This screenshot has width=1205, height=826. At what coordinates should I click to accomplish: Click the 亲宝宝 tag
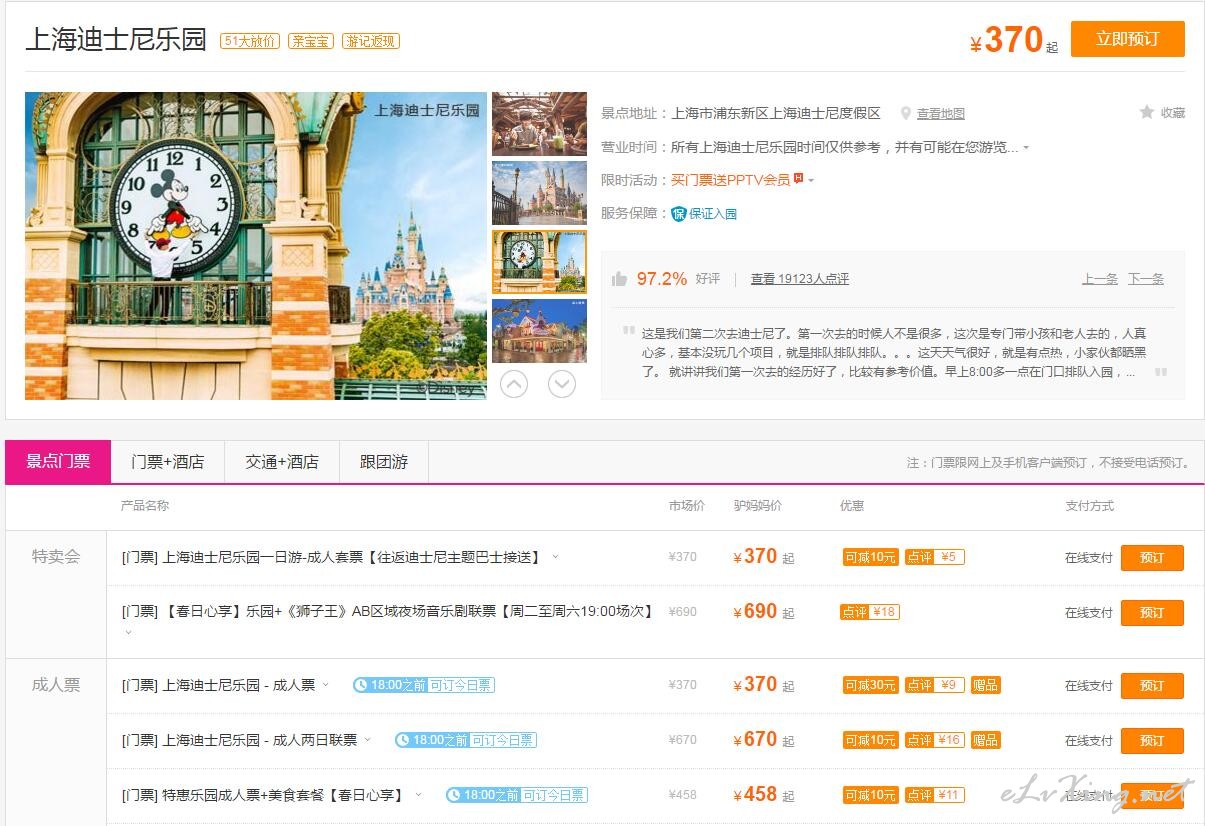pyautogui.click(x=311, y=41)
